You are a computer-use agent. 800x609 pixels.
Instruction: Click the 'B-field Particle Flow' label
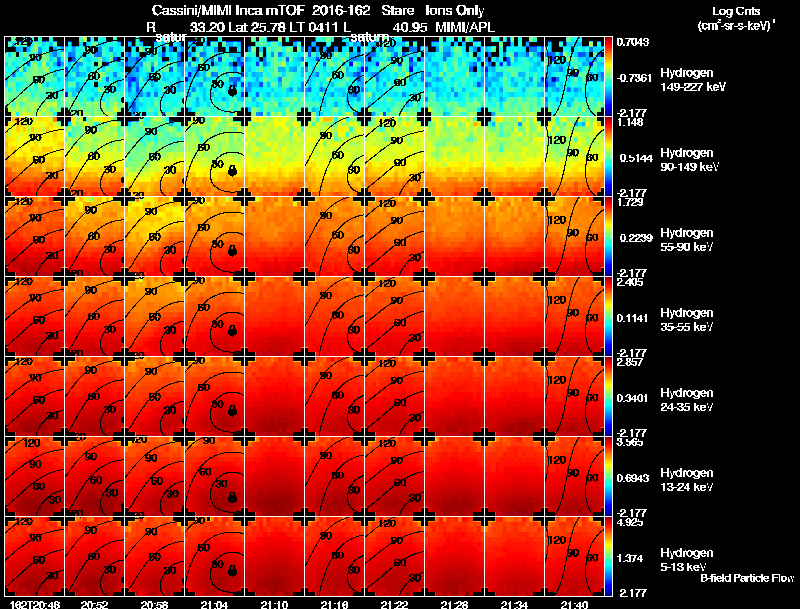coord(747,578)
